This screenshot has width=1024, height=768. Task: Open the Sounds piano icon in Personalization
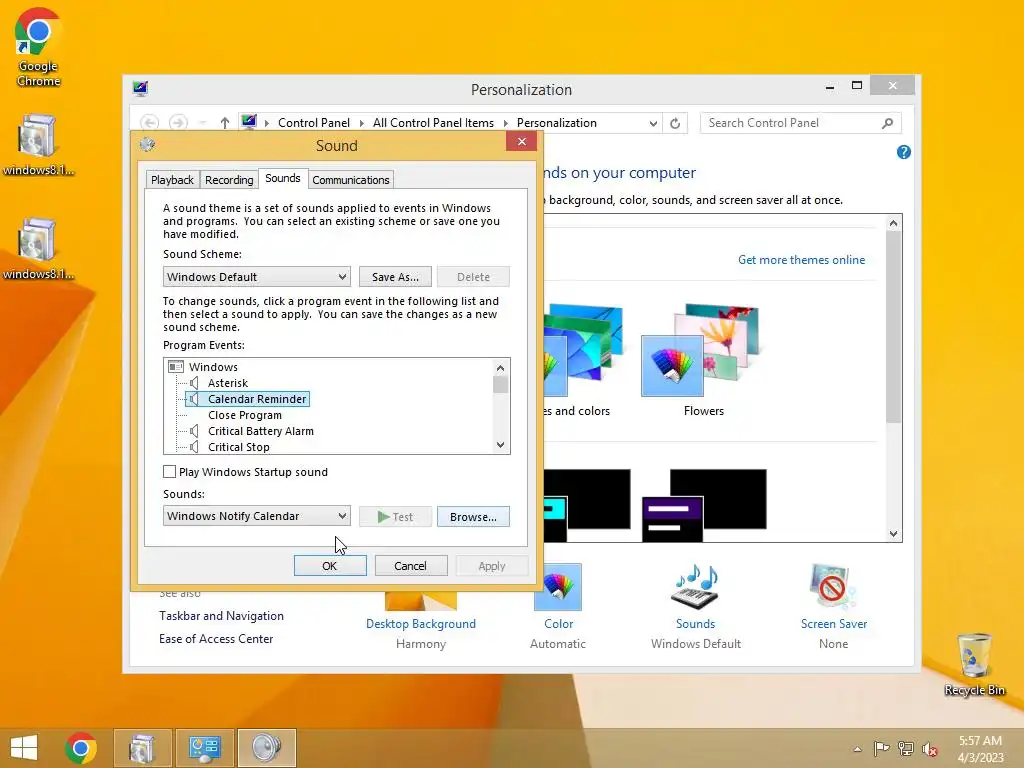(x=696, y=587)
